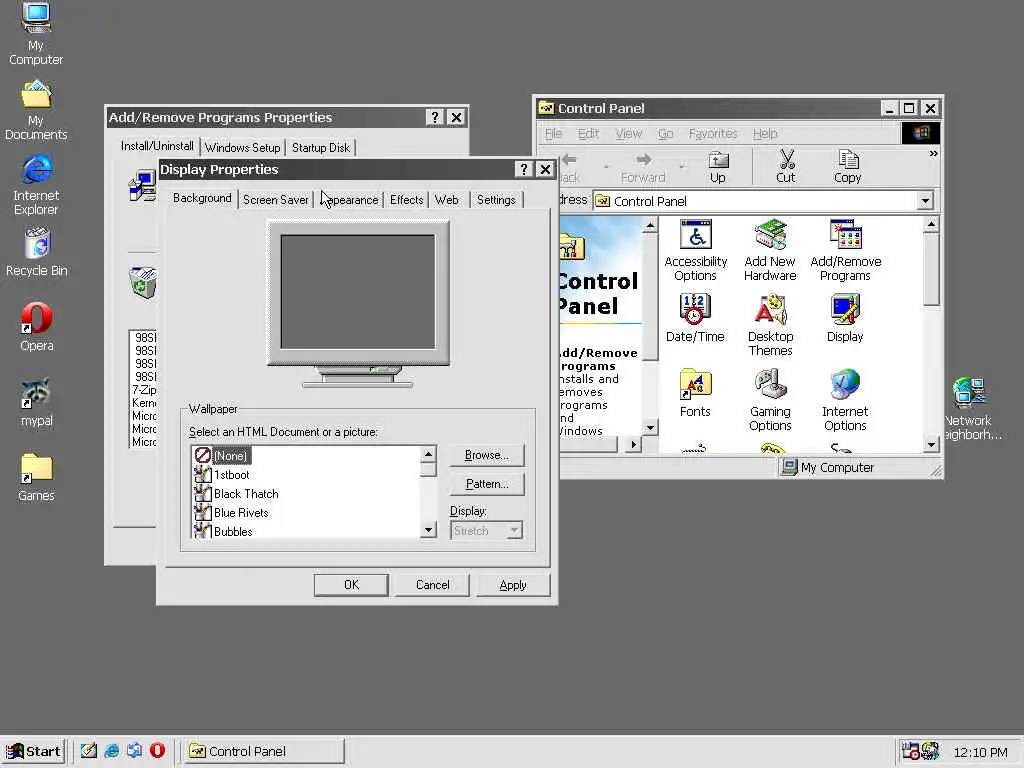Select 1stboot wallpaper
Image resolution: width=1024 pixels, height=768 pixels.
(x=221, y=475)
